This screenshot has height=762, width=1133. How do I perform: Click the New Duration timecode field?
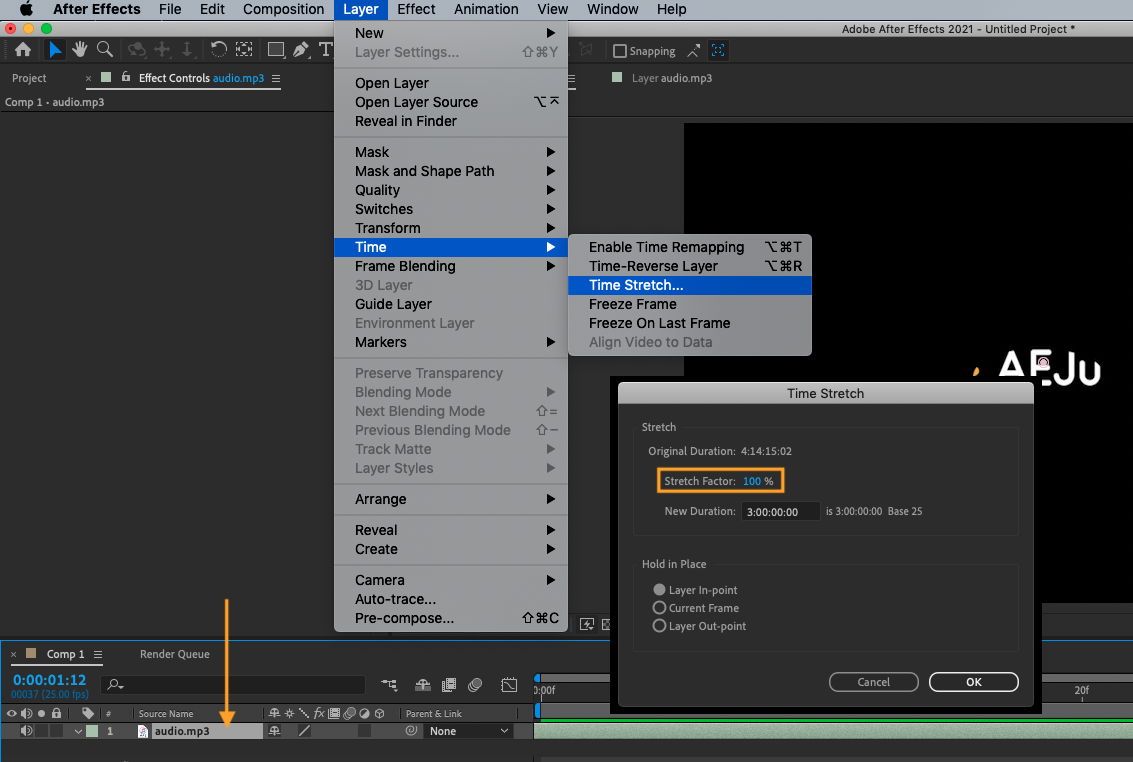(x=781, y=511)
